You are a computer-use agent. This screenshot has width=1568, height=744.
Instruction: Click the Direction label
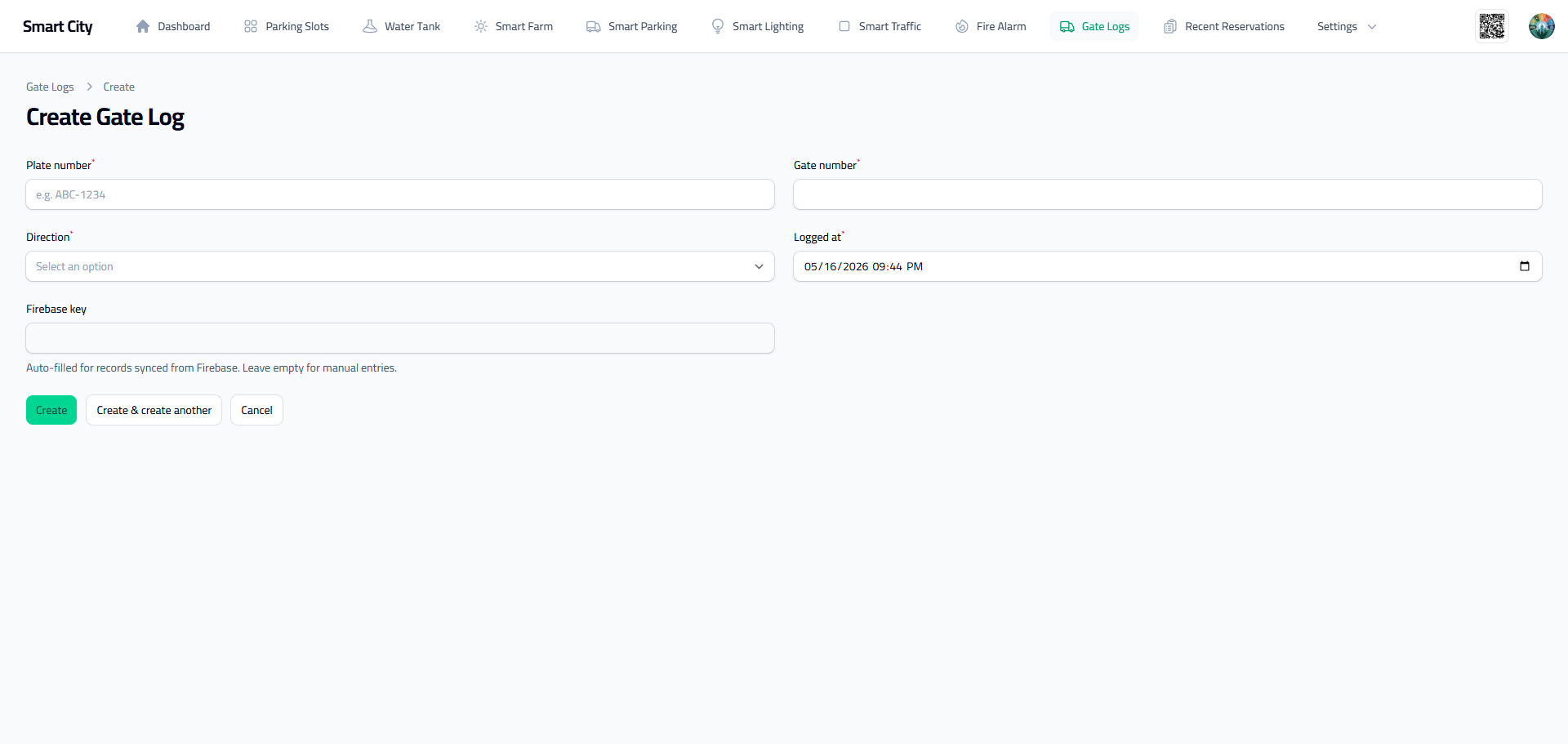[48, 237]
